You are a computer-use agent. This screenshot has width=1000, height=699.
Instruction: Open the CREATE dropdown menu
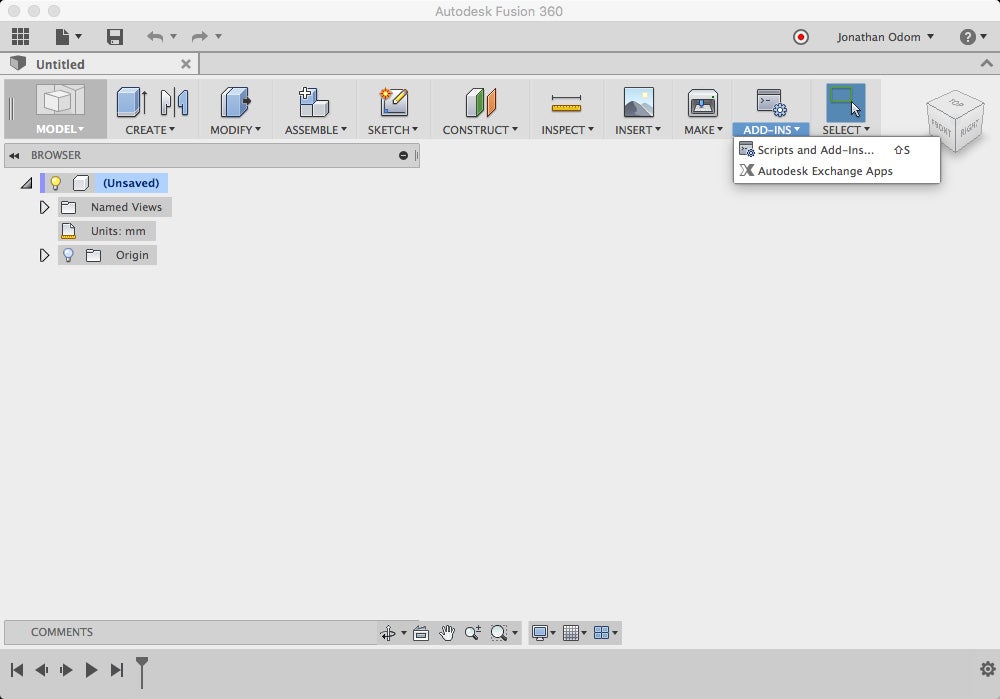pyautogui.click(x=150, y=129)
